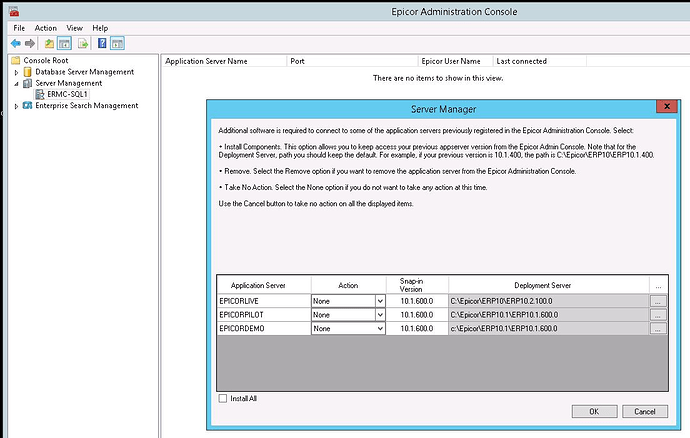The width and height of the screenshot is (690, 438).
Task: Click the Up one level folder icon
Action: click(49, 43)
